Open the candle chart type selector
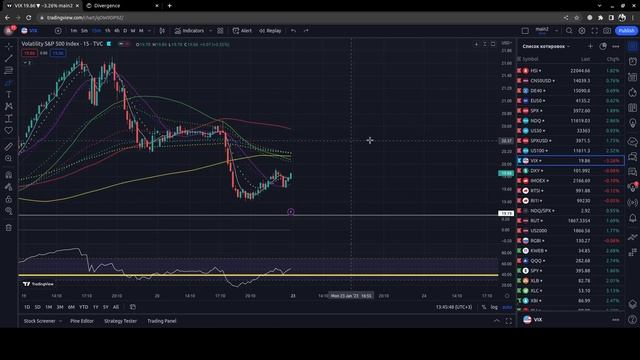Image resolution: width=640 pixels, height=360 pixels. click(x=162, y=31)
